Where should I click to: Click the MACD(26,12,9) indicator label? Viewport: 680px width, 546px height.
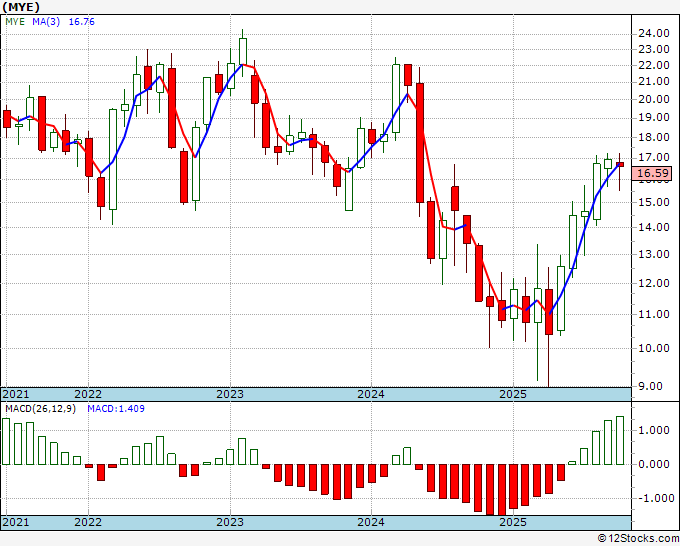pos(40,409)
